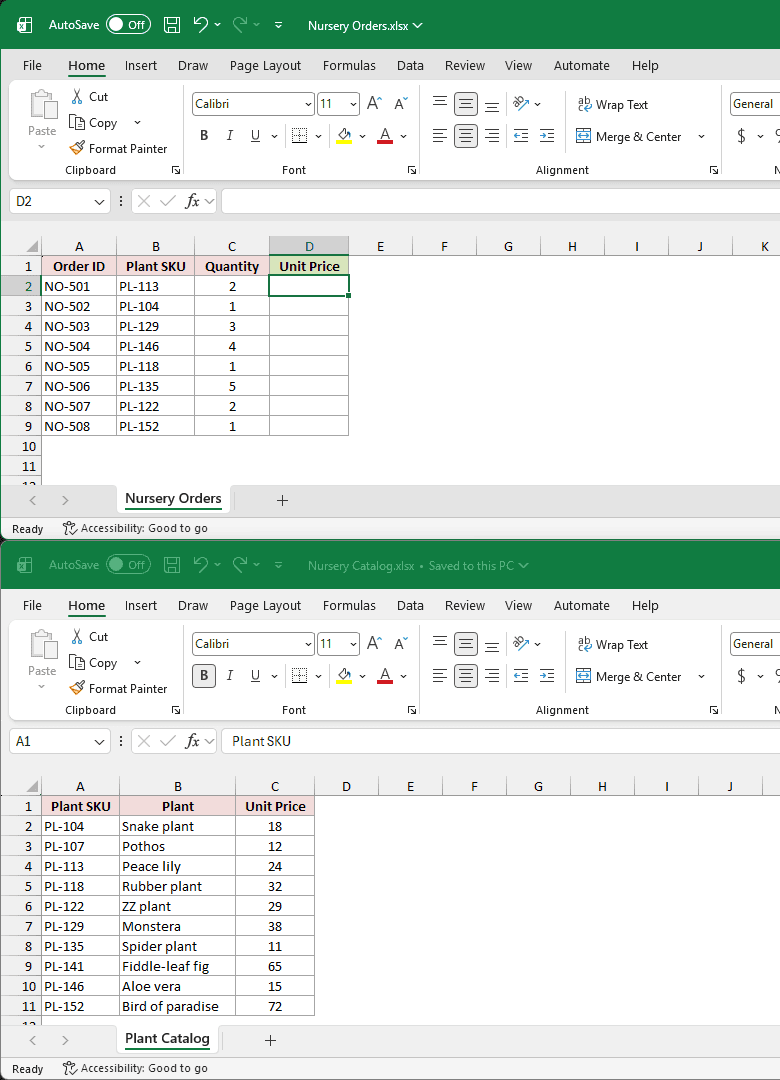Click Insert Function fx in Nursery Catalog window

point(192,741)
